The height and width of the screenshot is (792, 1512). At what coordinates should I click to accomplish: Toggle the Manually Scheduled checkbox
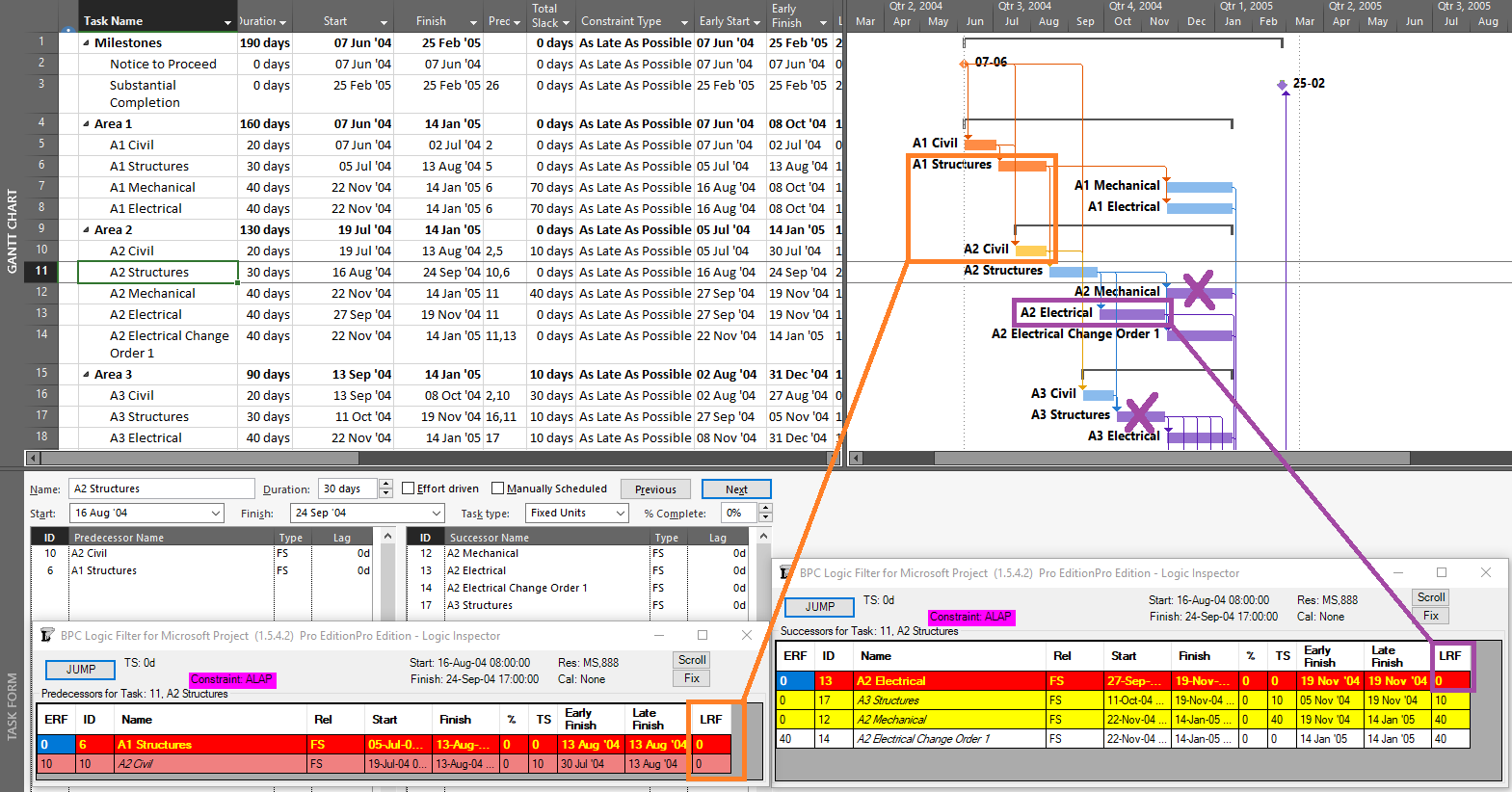coord(497,488)
